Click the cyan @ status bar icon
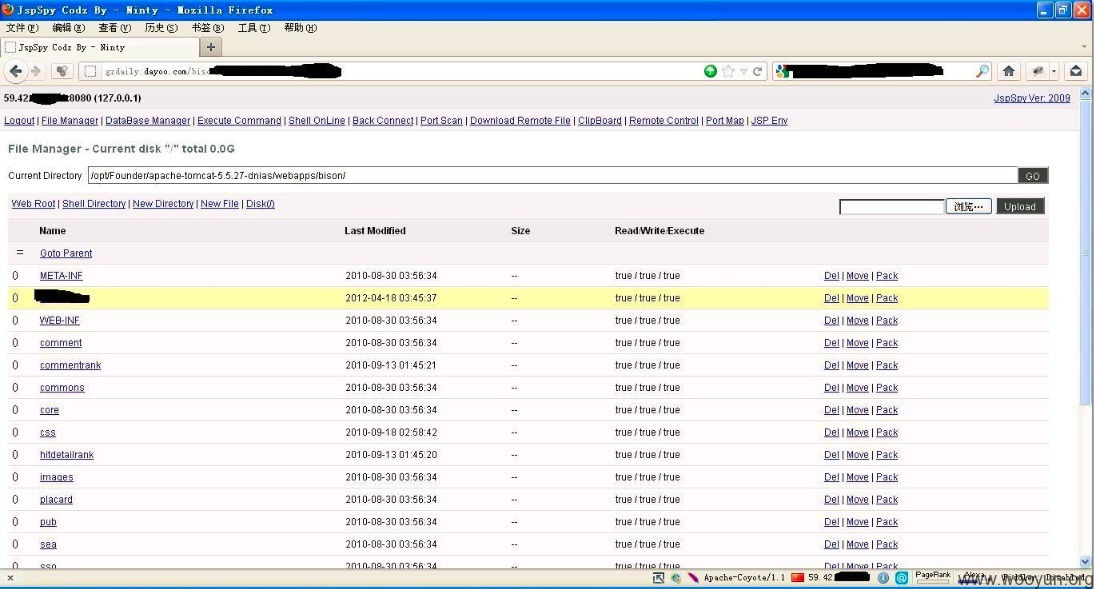 901,578
